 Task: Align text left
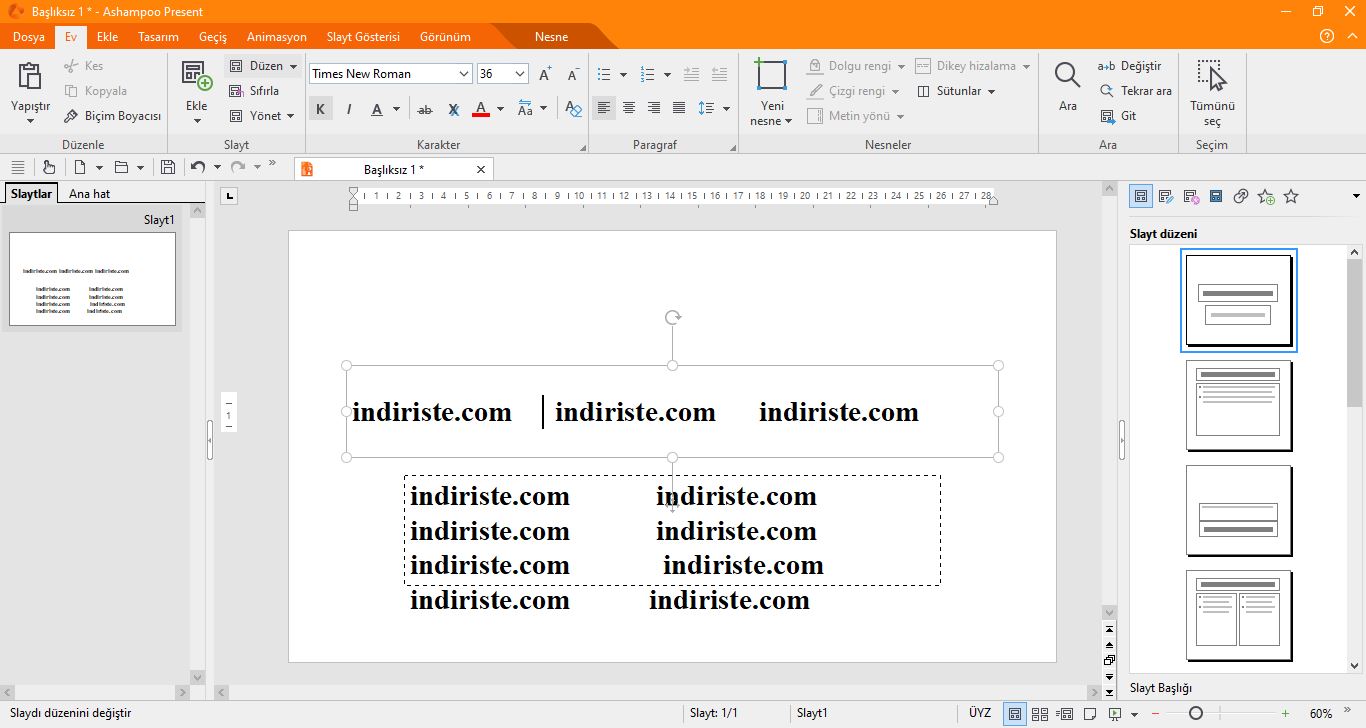(604, 108)
